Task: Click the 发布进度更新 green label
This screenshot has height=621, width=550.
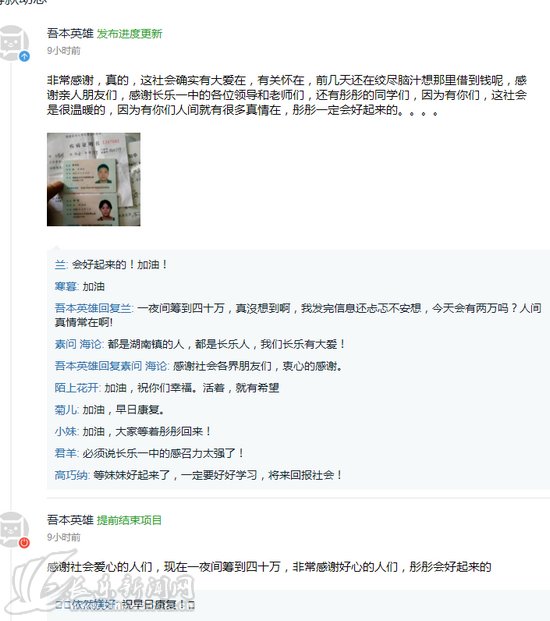Action: [129, 34]
